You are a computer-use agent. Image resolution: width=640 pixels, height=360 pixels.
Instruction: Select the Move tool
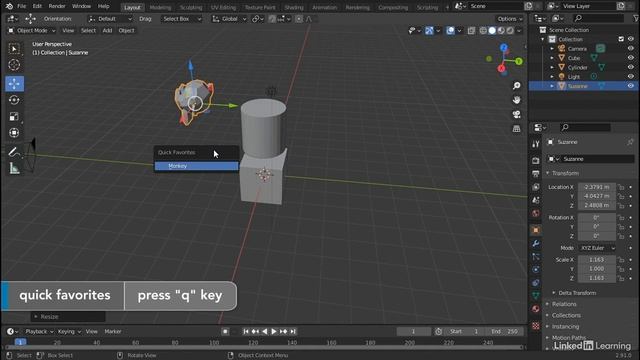(x=14, y=84)
